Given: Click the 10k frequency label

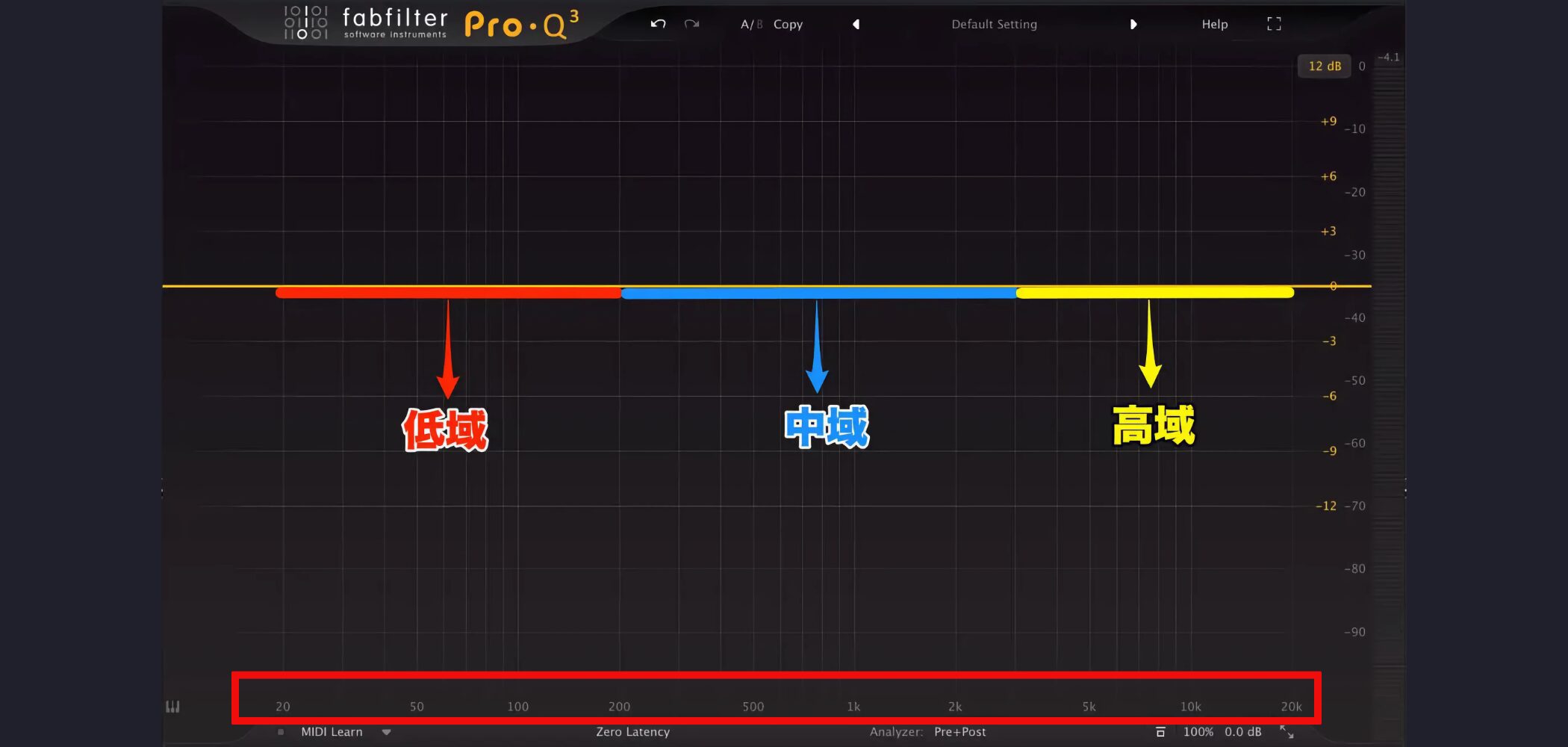Looking at the screenshot, I should point(1190,707).
